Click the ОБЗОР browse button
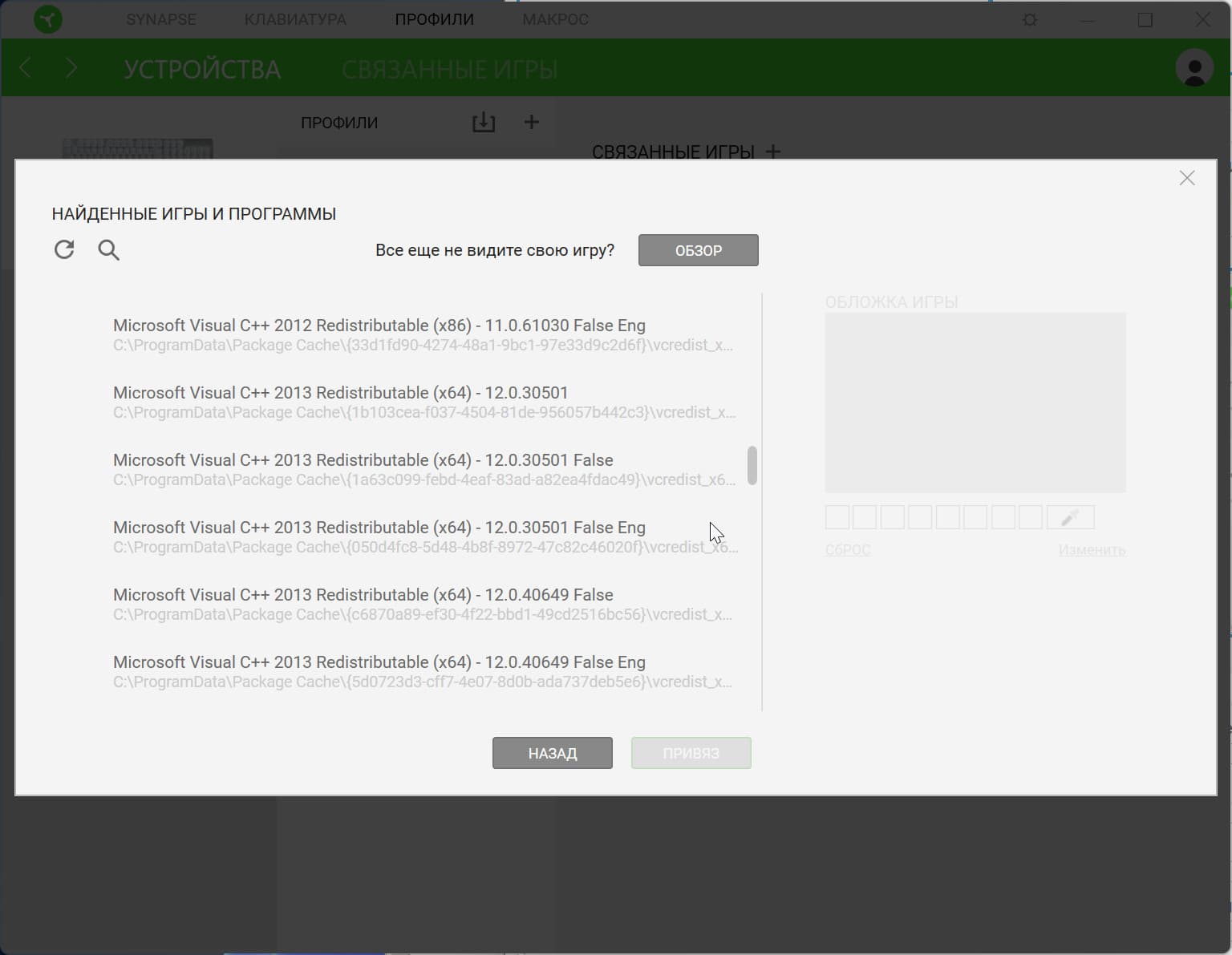 [699, 250]
